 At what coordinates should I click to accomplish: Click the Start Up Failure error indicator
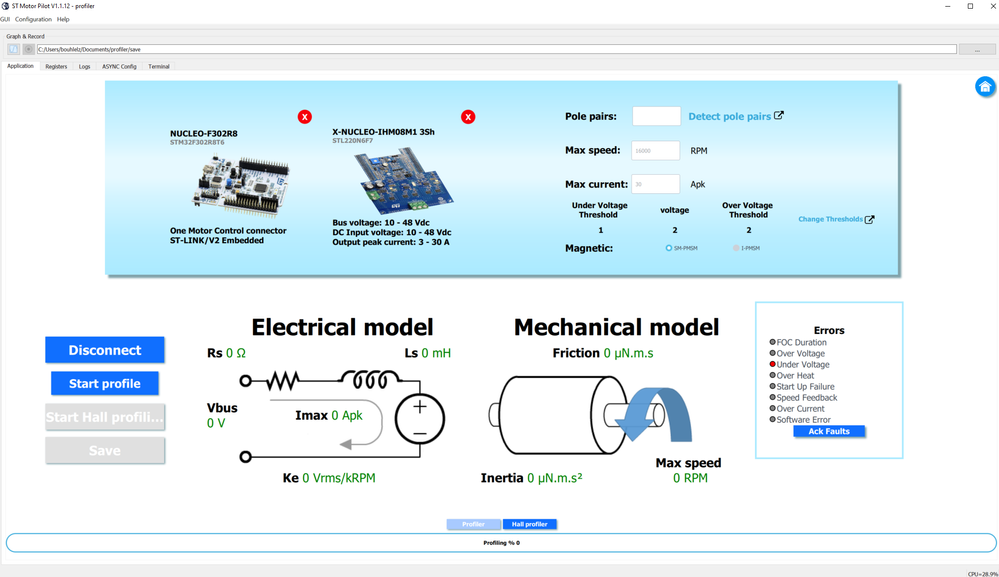(772, 386)
